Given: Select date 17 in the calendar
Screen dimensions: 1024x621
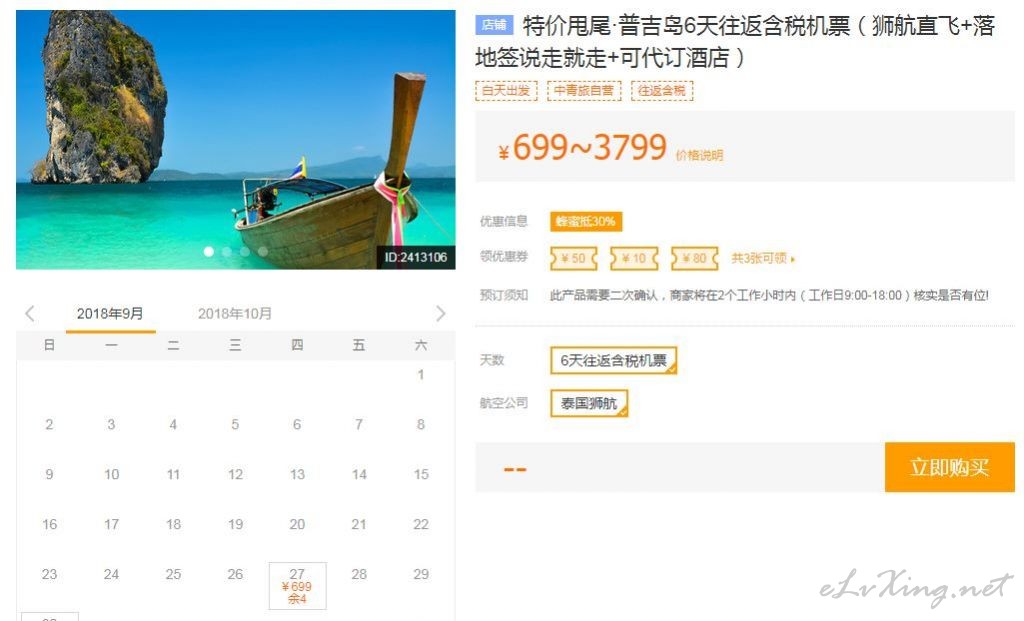Looking at the screenshot, I should tap(111, 524).
